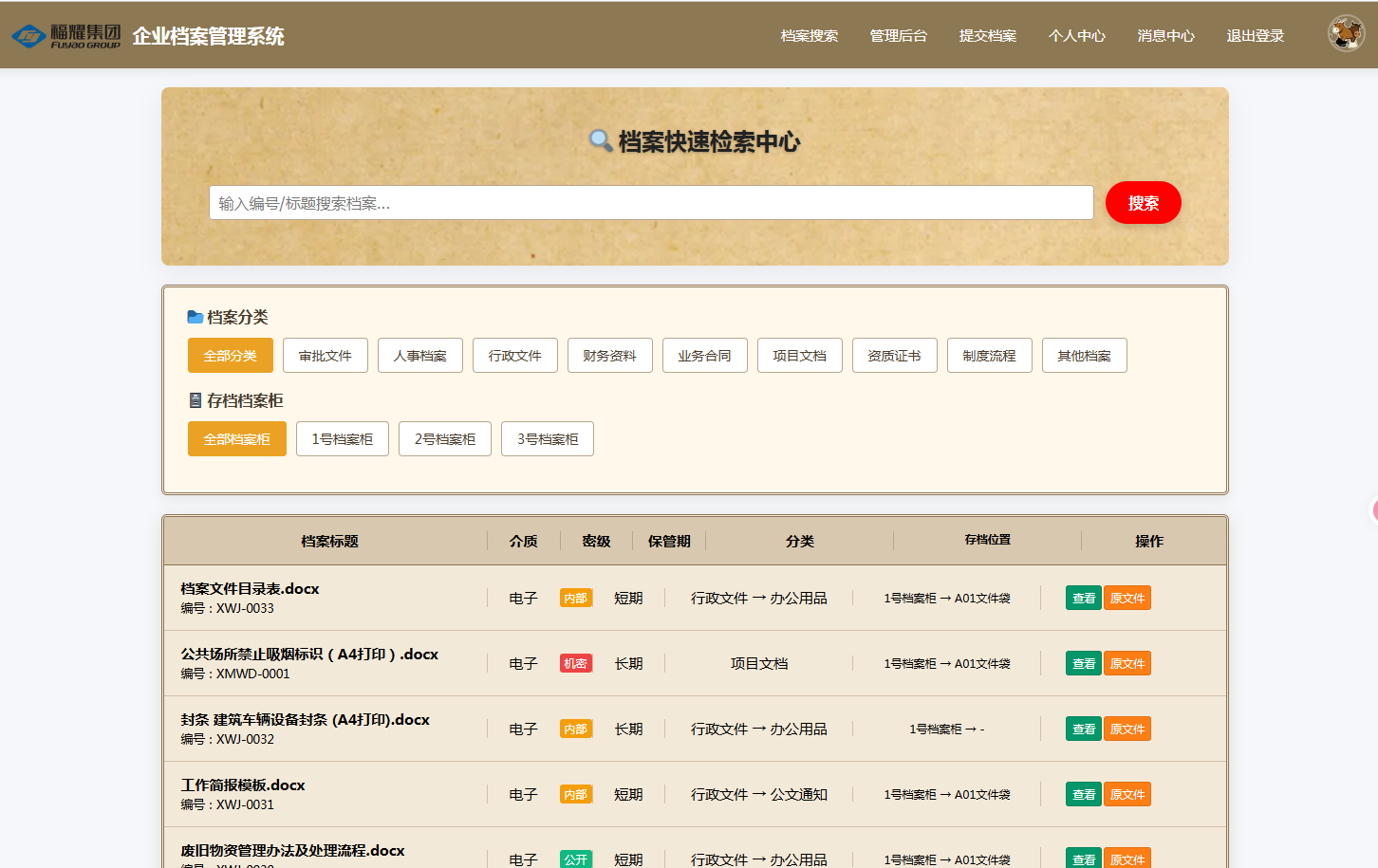Click the 机密 badge on XMWD-0001 row
The width and height of the screenshot is (1378, 868).
[575, 664]
